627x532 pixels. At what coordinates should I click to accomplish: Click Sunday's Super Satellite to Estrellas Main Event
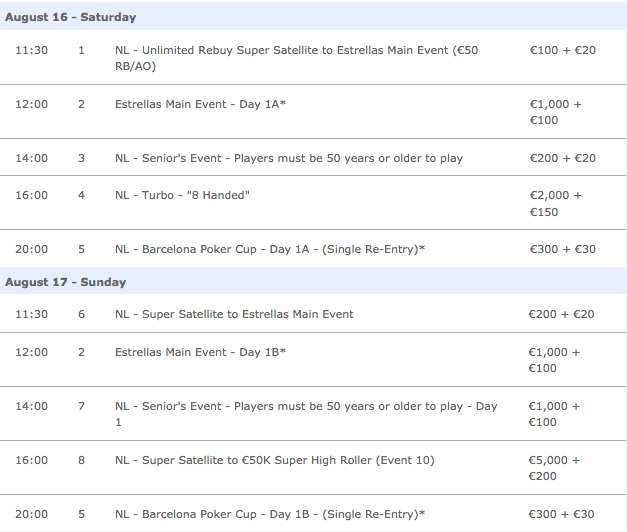click(234, 314)
